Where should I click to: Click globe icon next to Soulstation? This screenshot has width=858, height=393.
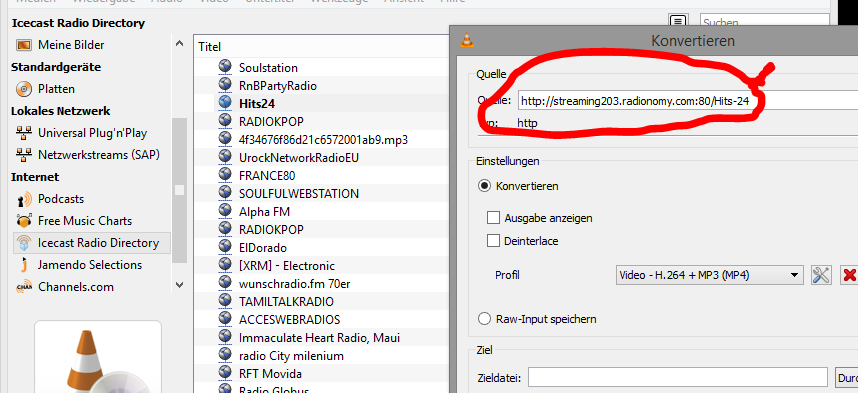225,67
